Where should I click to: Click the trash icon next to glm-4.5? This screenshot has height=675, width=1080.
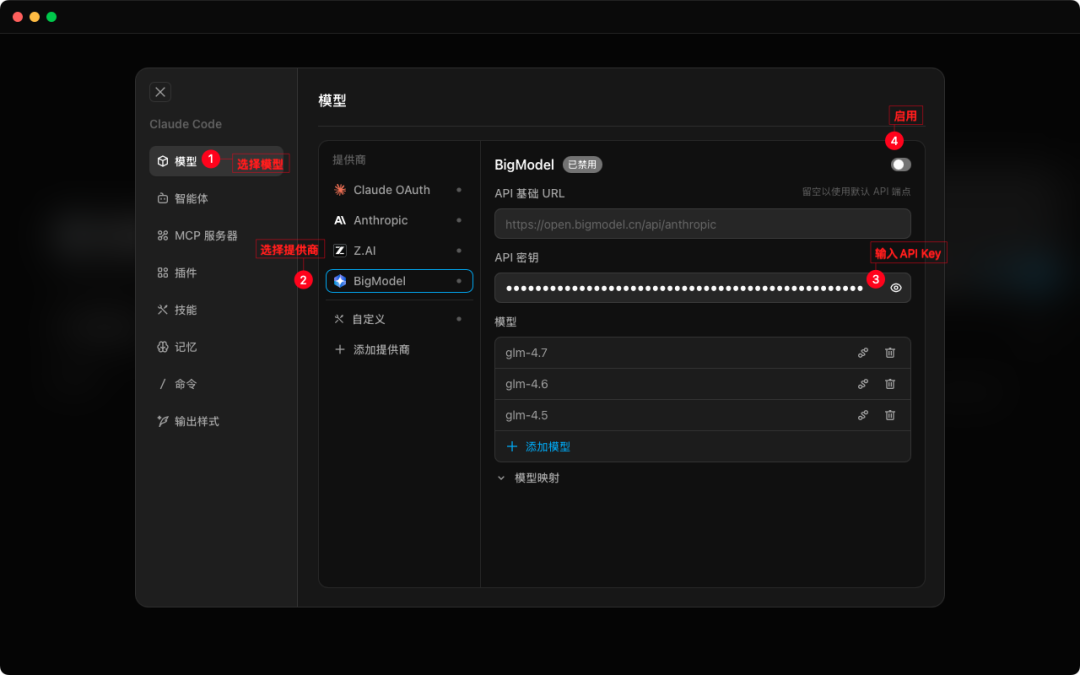tap(890, 415)
